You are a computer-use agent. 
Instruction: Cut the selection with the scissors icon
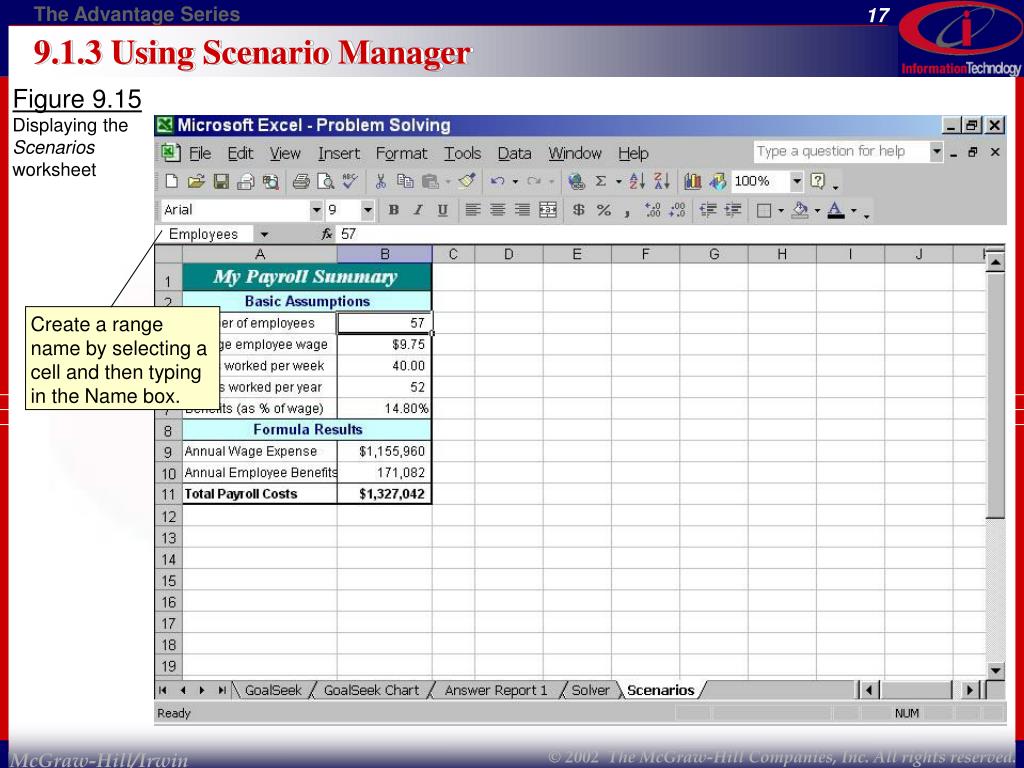tap(381, 182)
